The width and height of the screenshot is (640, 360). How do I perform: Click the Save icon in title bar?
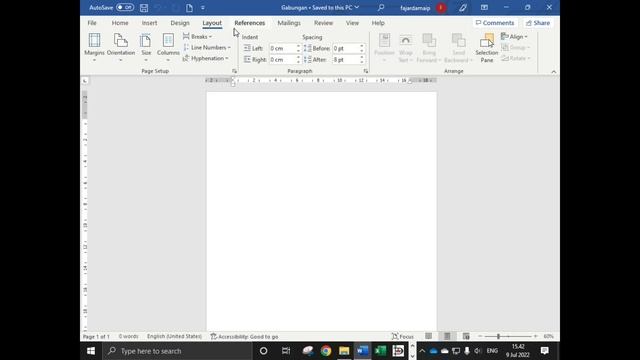pyautogui.click(x=144, y=8)
